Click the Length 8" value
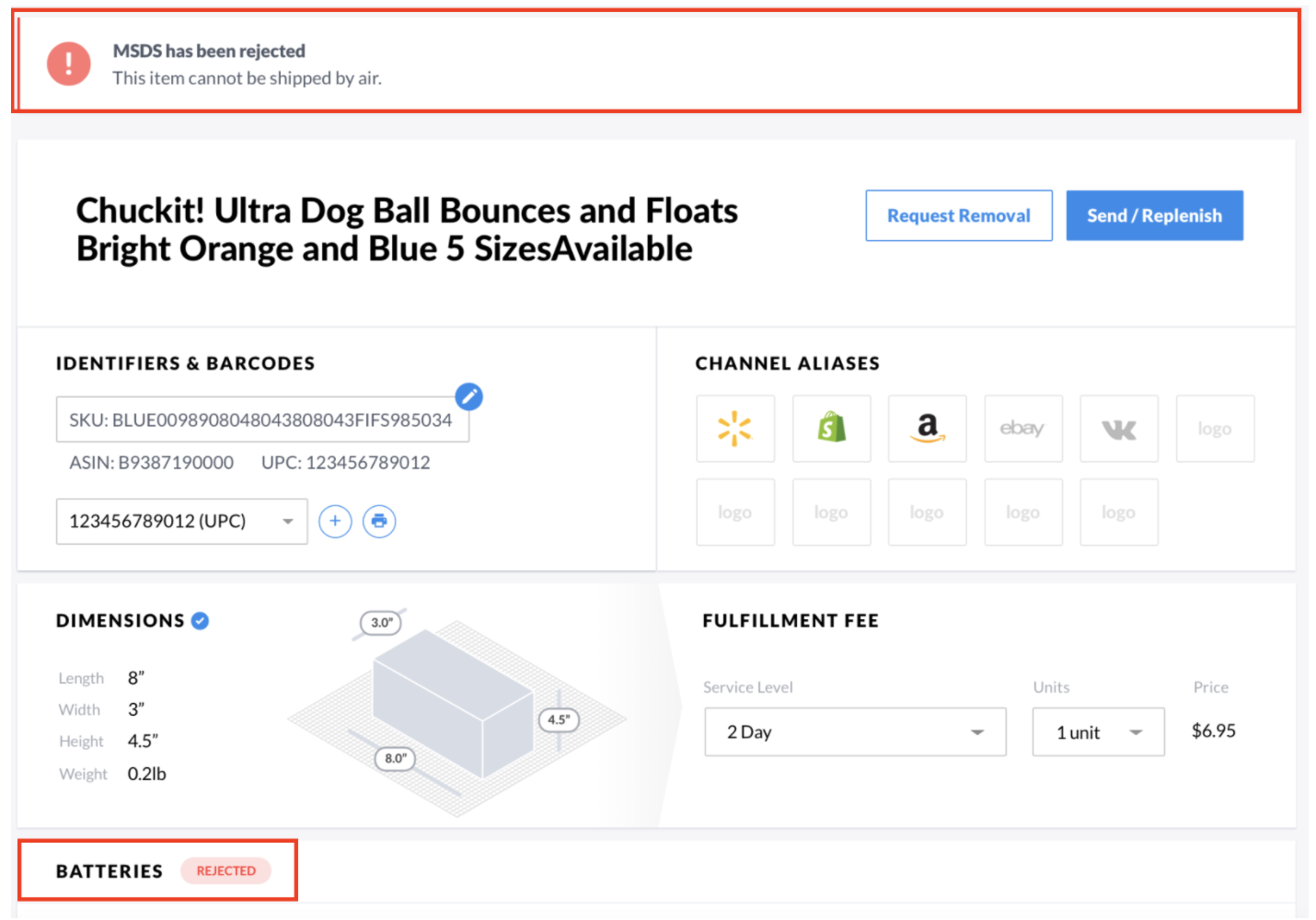Image resolution: width=1316 pixels, height=920 pixels. (x=136, y=679)
